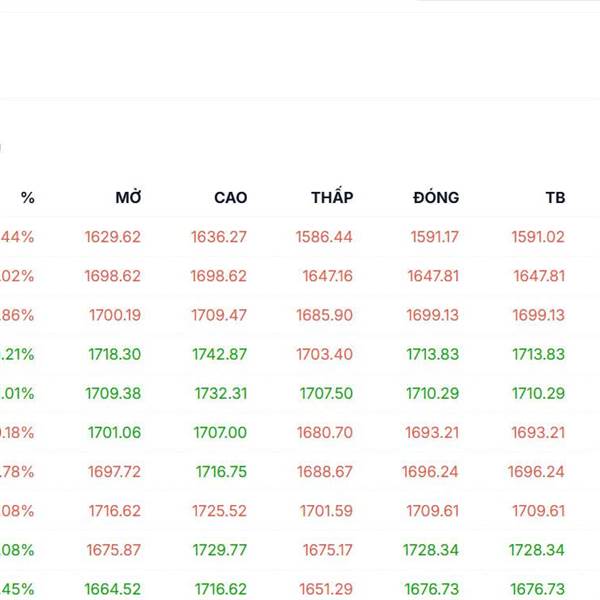The height and width of the screenshot is (600, 600).
Task: Select the low value 1703.40
Action: [x=324, y=354]
